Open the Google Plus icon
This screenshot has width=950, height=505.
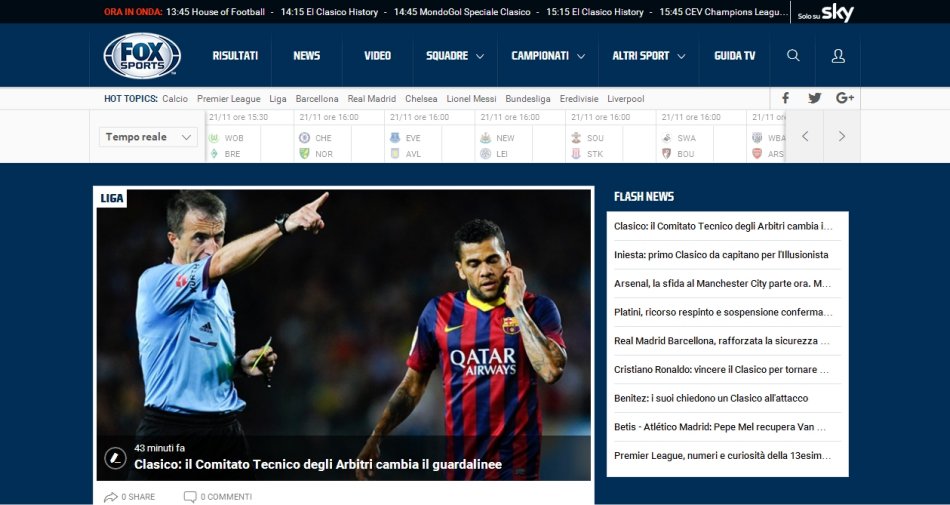coord(845,98)
